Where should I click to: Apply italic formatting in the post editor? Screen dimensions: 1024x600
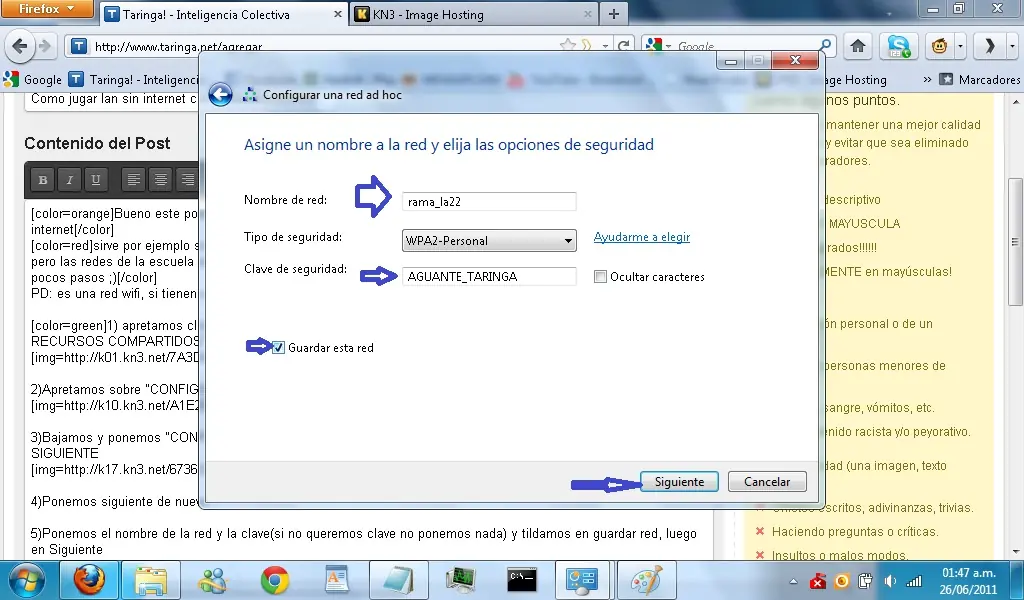point(69,180)
